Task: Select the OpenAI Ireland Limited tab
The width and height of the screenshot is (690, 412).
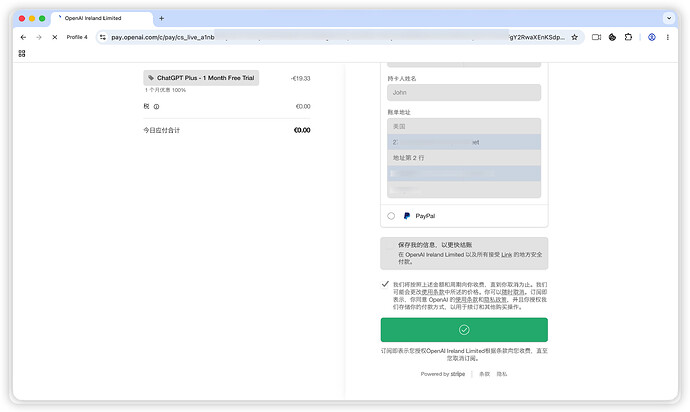Action: [102, 18]
